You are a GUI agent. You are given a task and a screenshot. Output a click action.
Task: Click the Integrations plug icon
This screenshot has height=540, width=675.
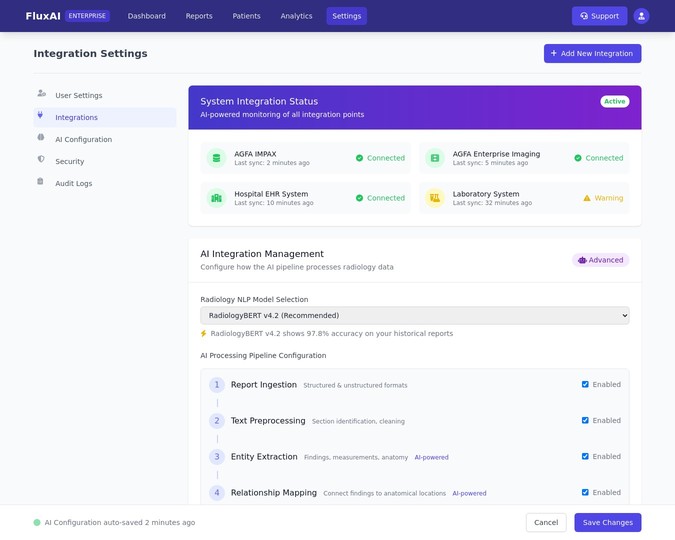pyautogui.click(x=40, y=115)
